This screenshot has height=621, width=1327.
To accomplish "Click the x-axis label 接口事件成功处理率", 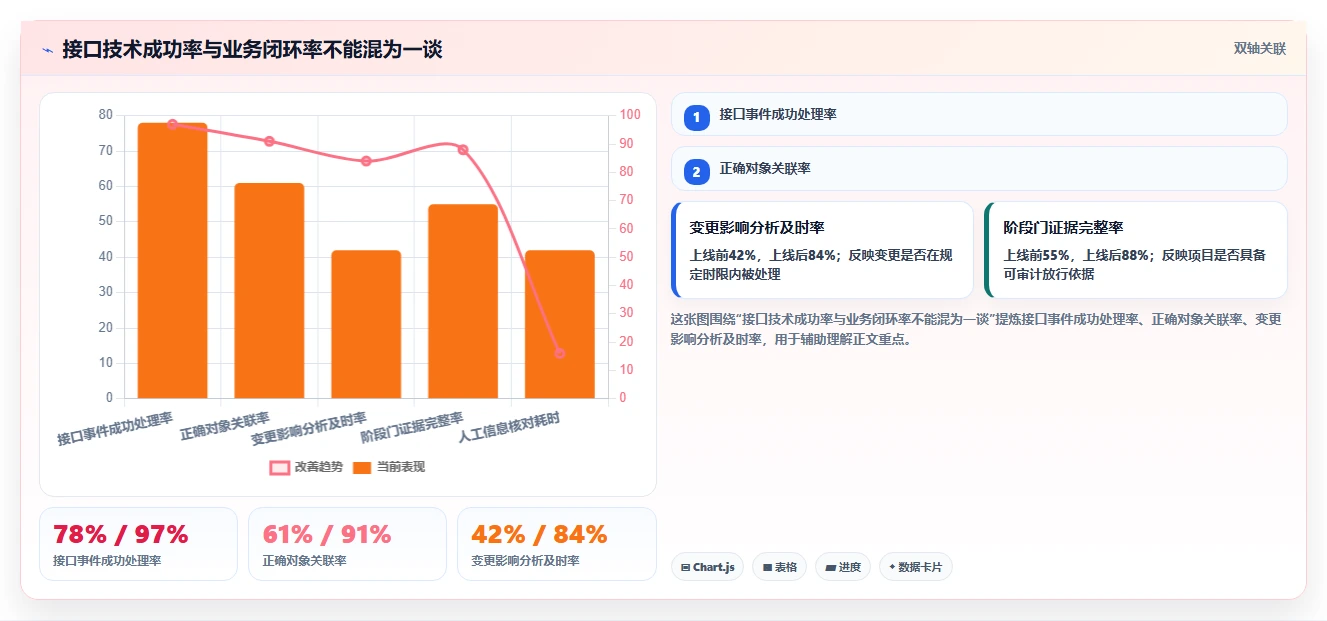I will 115,428.
